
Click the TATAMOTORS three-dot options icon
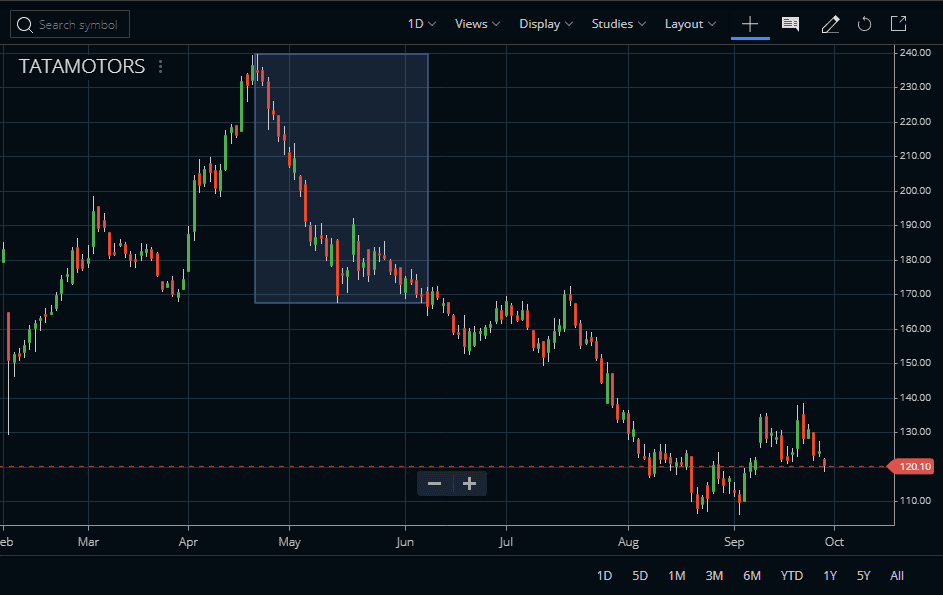pos(161,67)
